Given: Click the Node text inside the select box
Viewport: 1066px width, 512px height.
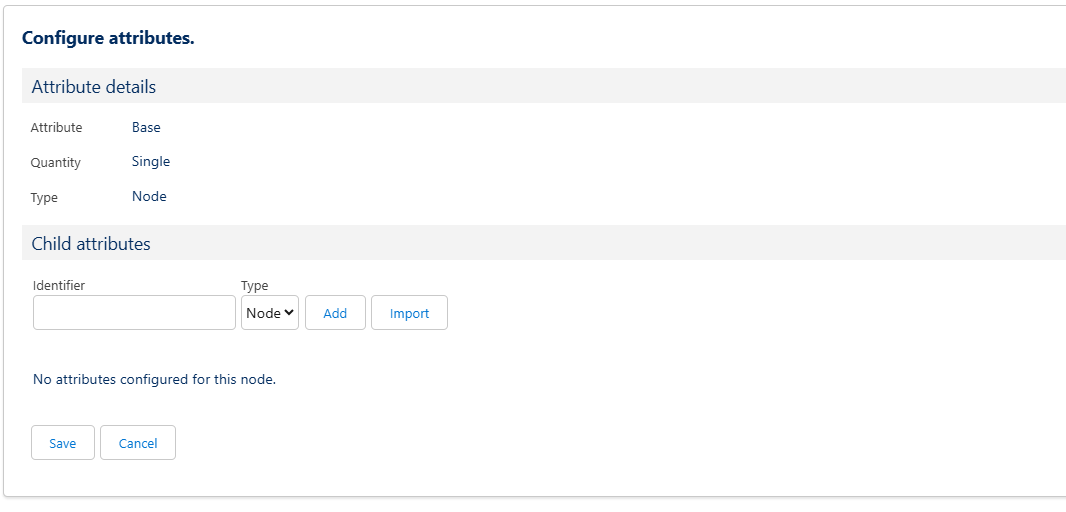Looking at the screenshot, I should pyautogui.click(x=263, y=313).
